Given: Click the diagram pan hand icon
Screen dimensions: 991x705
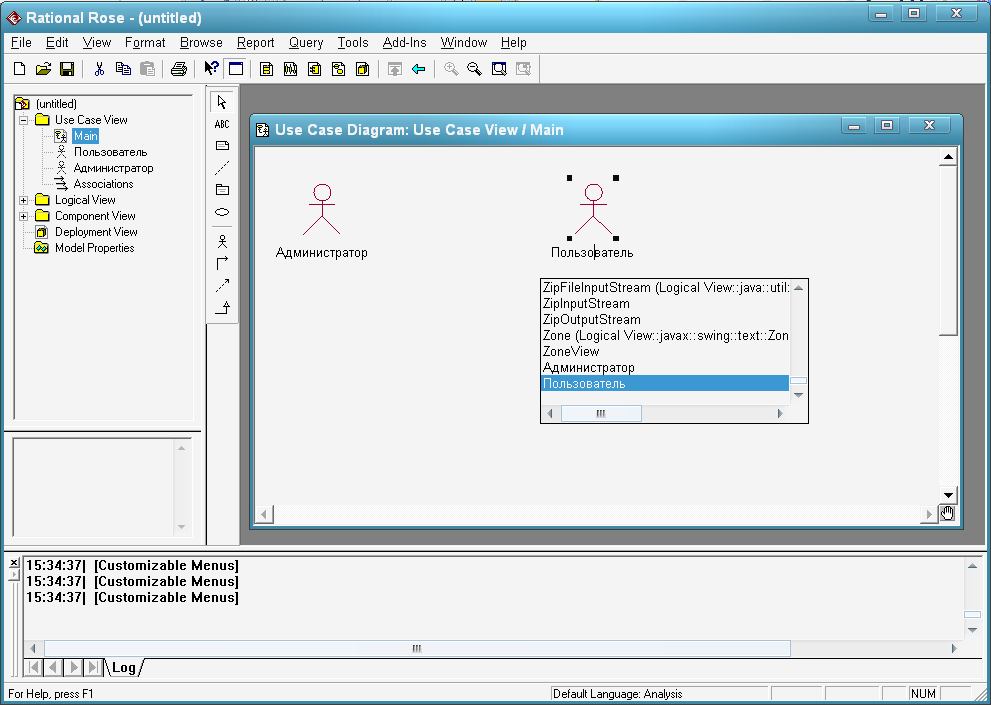Looking at the screenshot, I should (947, 514).
